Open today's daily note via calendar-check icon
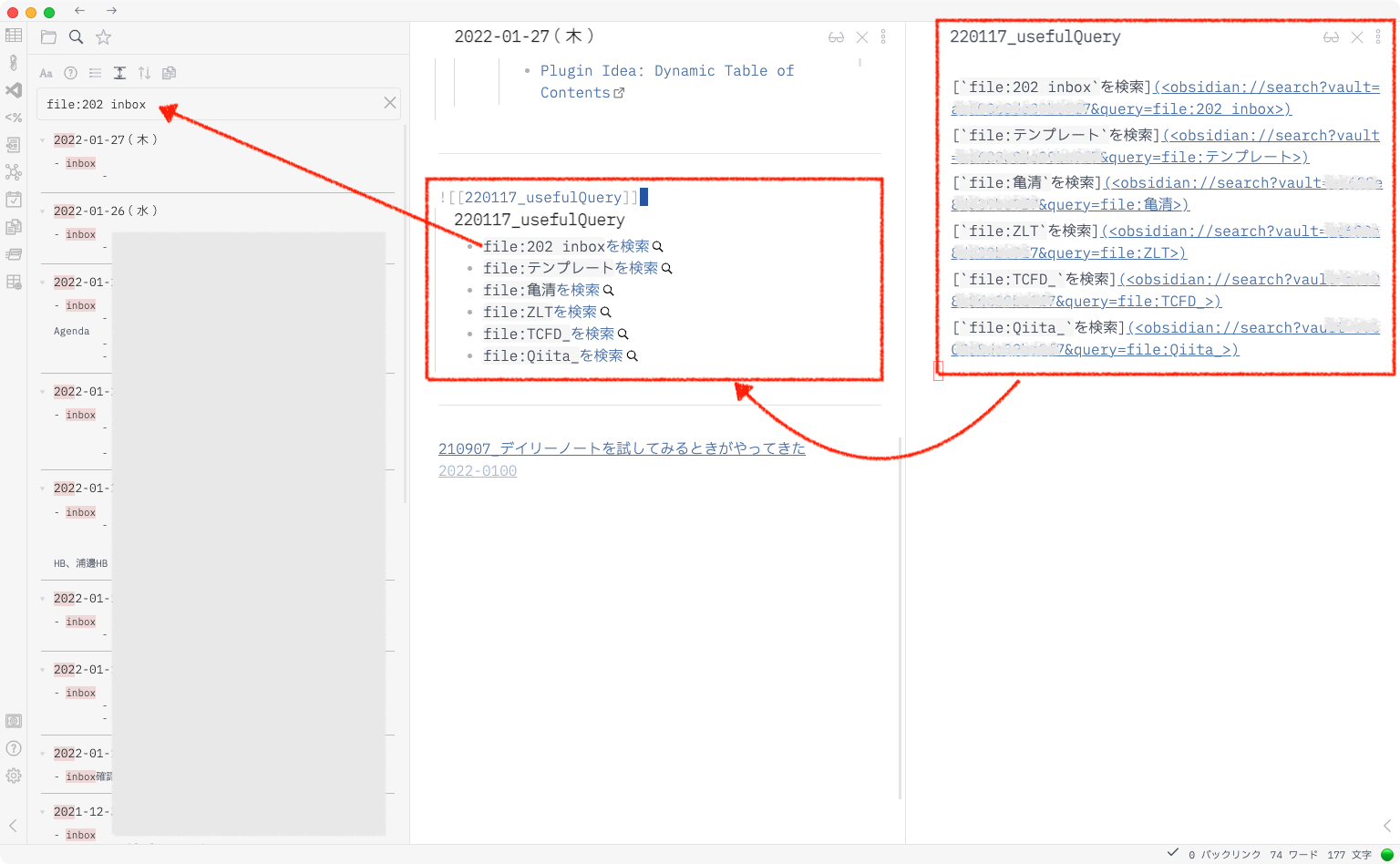1400x864 pixels. click(x=14, y=200)
